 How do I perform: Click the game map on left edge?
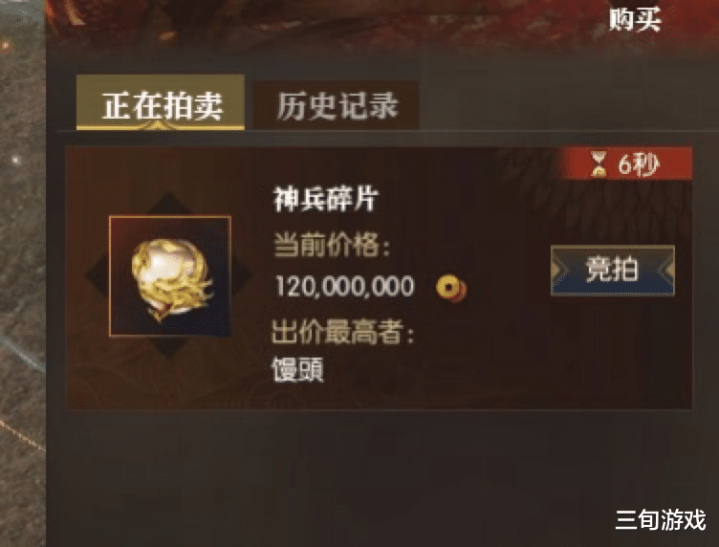(23, 275)
